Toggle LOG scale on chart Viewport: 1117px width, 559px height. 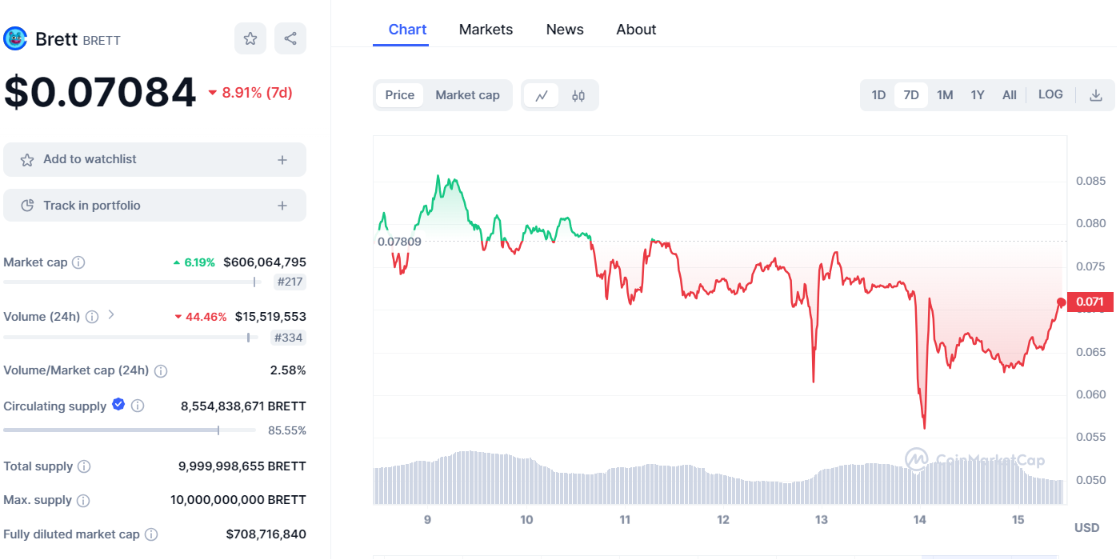pos(1051,95)
